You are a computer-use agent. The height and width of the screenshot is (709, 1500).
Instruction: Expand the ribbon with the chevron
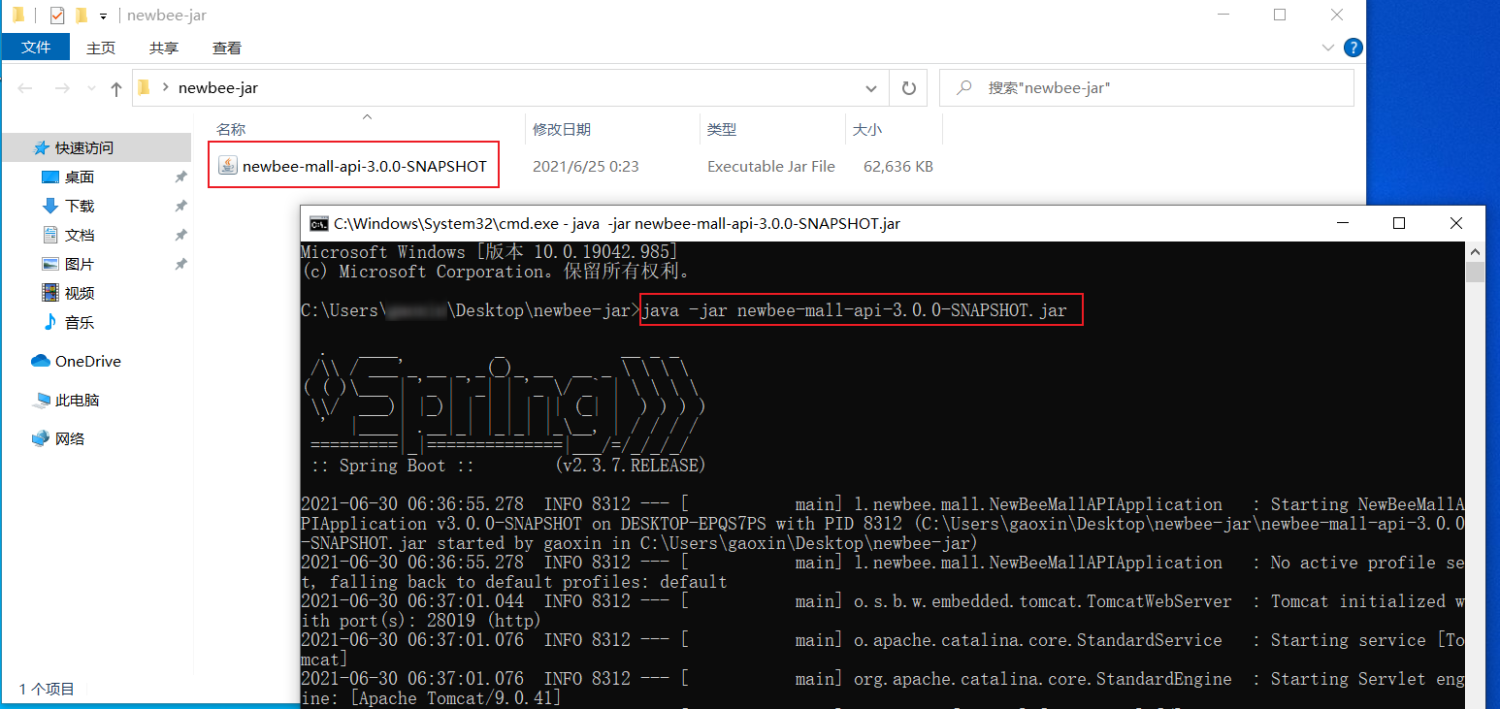(1328, 47)
